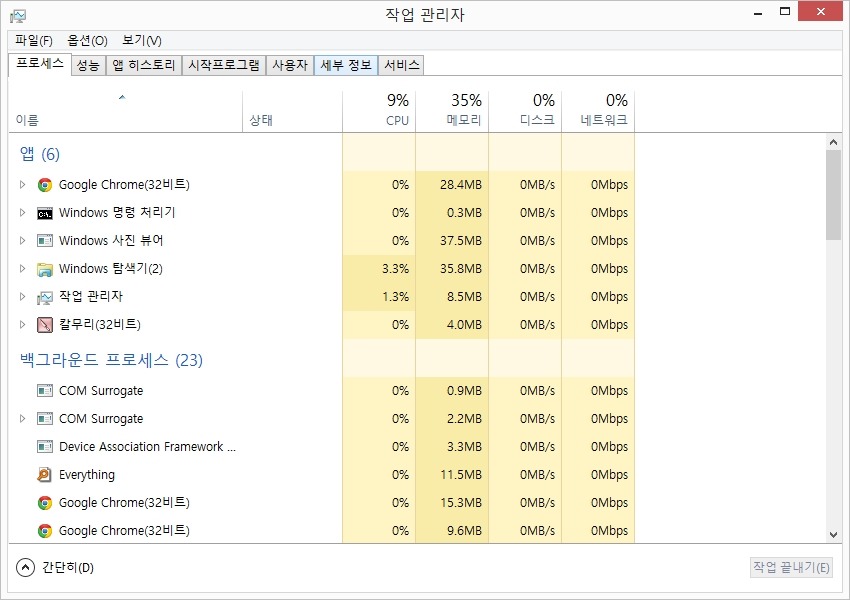The image size is (850, 600).
Task: Minimize the 작업 관리자 window
Action: point(758,12)
